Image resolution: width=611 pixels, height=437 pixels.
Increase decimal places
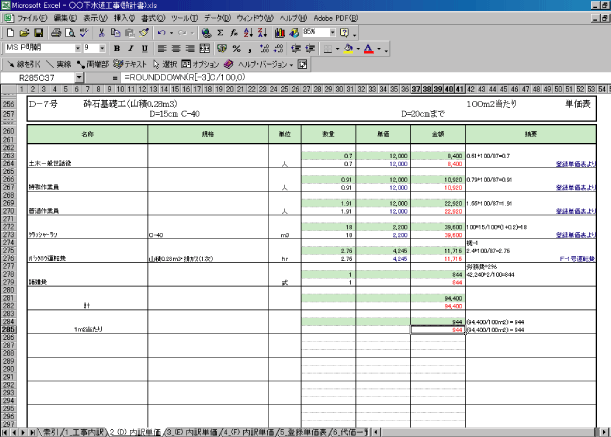265,49
